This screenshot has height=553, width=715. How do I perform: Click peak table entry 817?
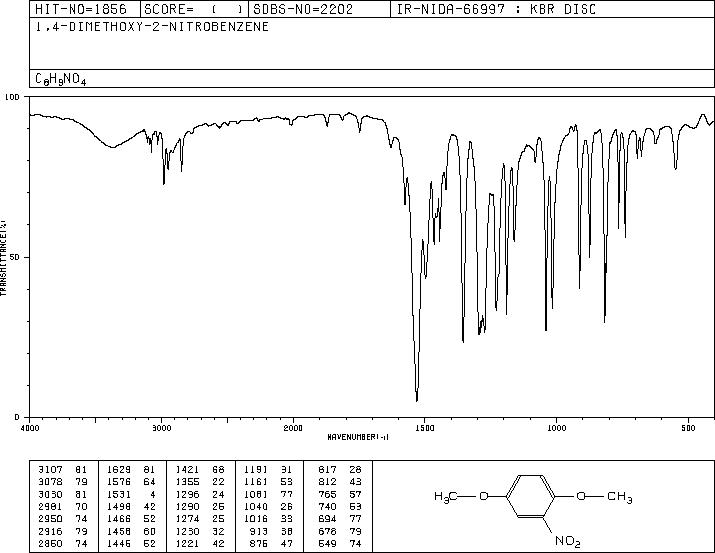click(x=328, y=470)
